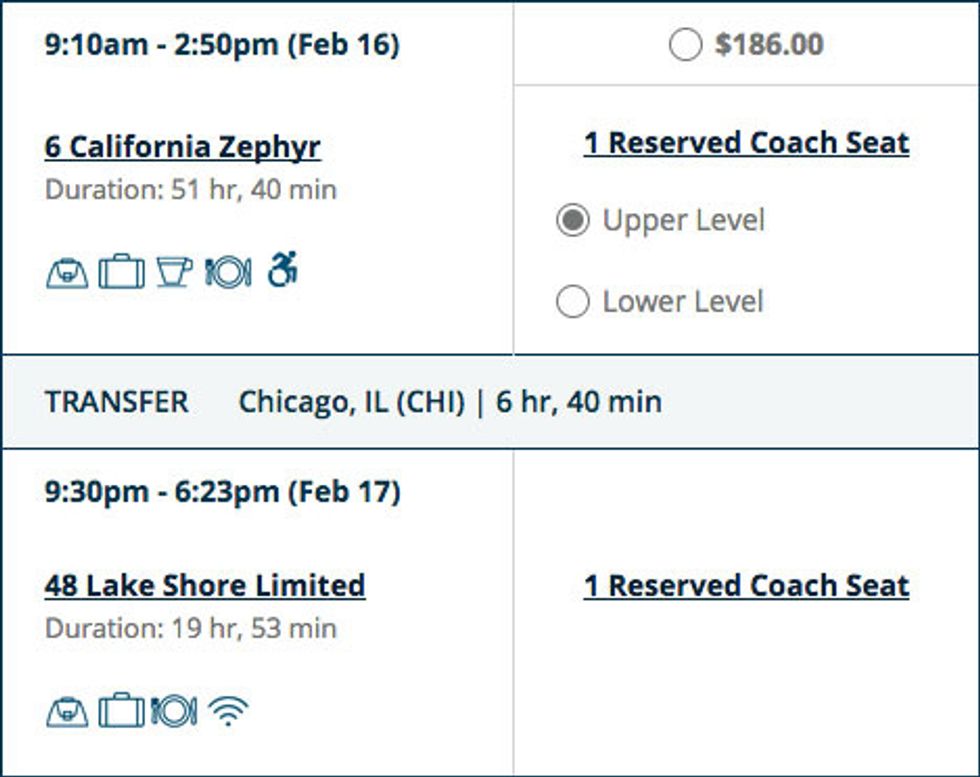Open the 48 Lake Shore Limited link
This screenshot has height=777, width=980.
click(x=205, y=585)
